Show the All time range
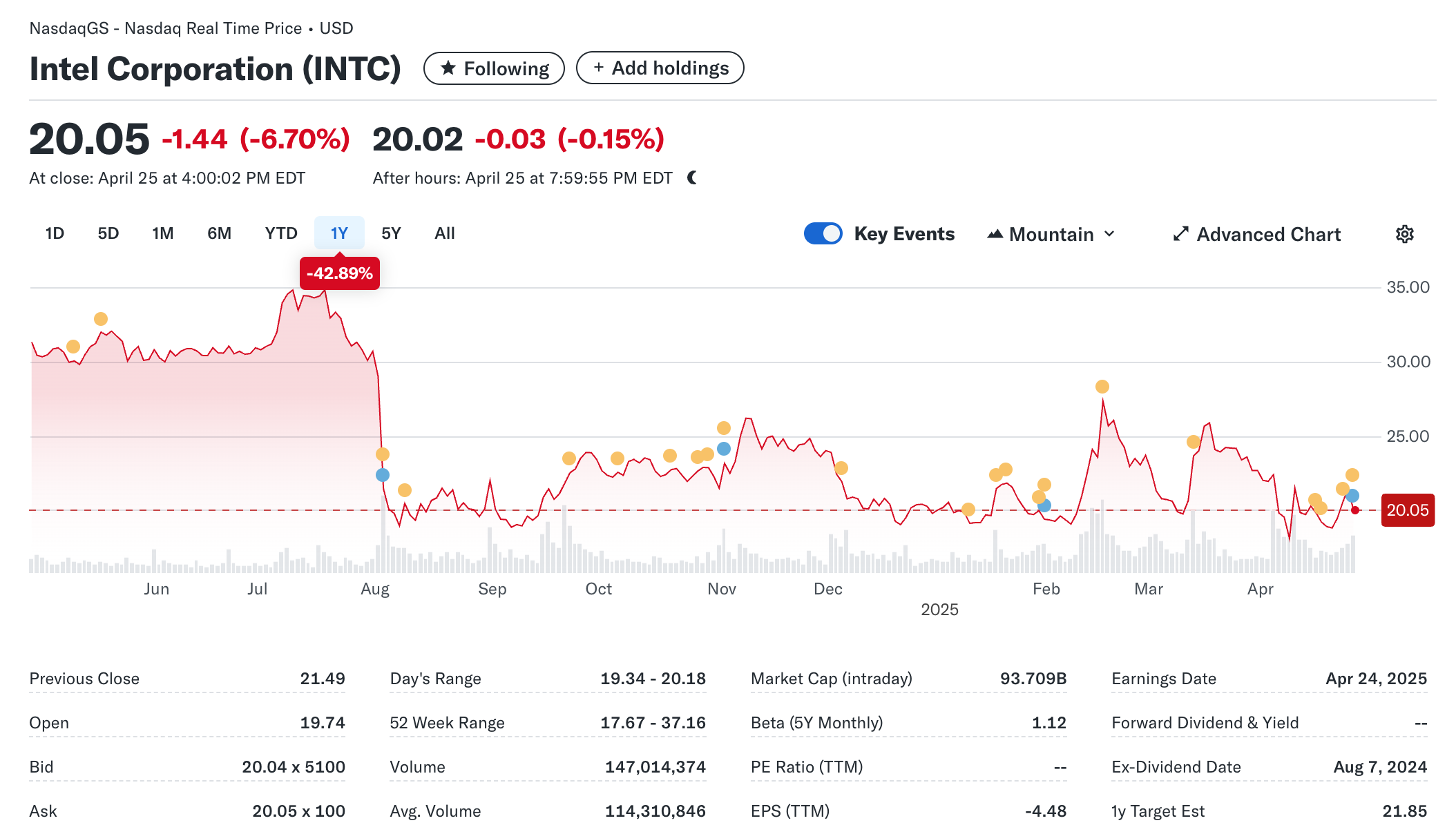 point(444,233)
